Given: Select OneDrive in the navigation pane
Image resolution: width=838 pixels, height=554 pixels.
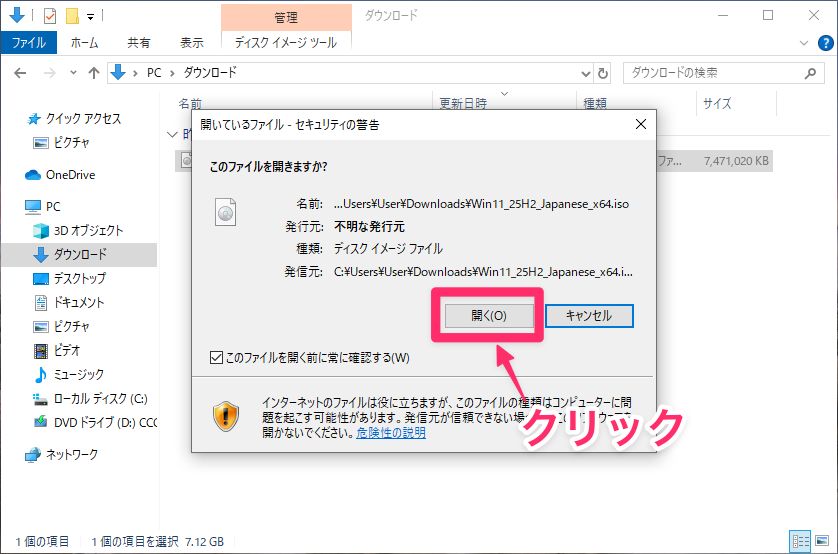Looking at the screenshot, I should pyautogui.click(x=70, y=175).
